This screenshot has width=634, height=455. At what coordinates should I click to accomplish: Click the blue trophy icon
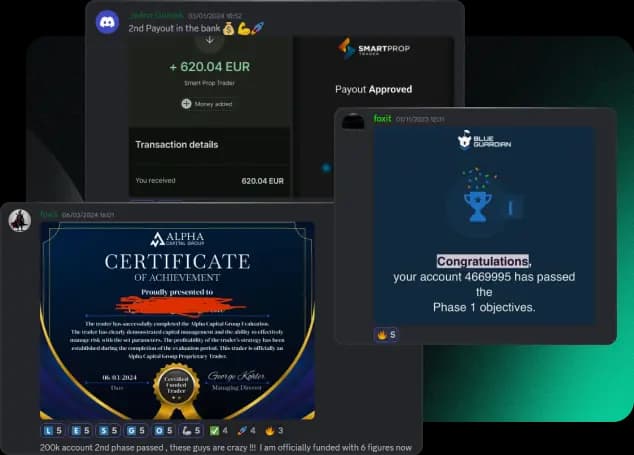click(x=478, y=207)
